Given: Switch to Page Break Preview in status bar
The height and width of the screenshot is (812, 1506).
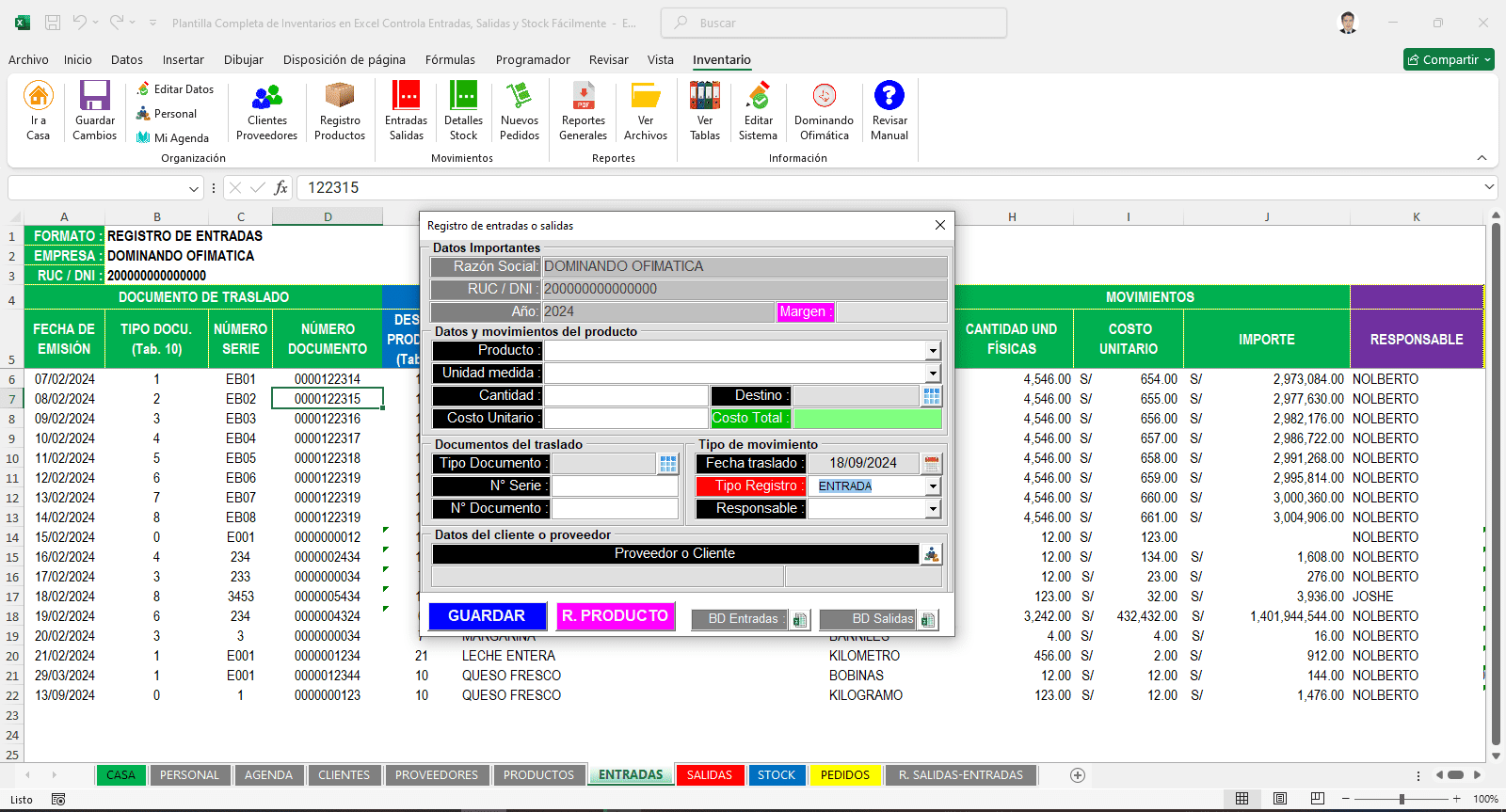Looking at the screenshot, I should point(1318,799).
